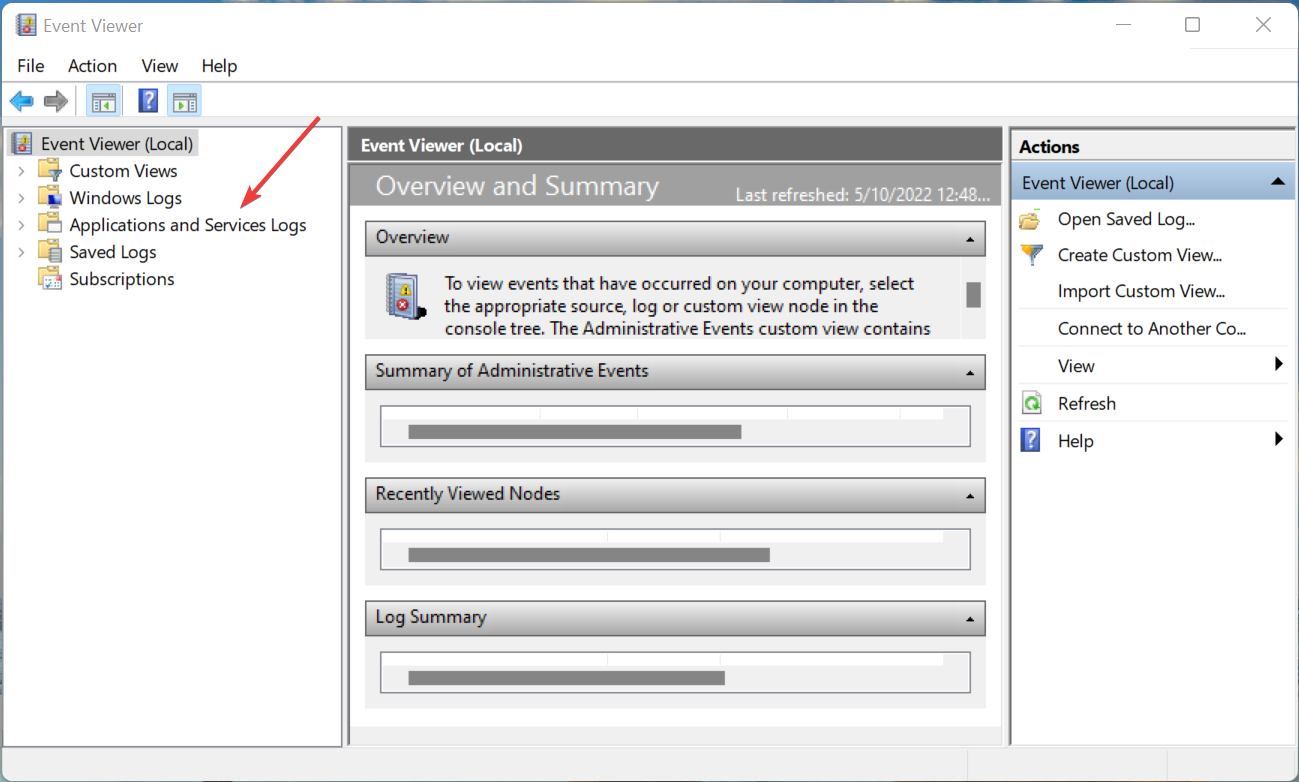Click the Open Saved Log folder icon

pyautogui.click(x=1031, y=220)
